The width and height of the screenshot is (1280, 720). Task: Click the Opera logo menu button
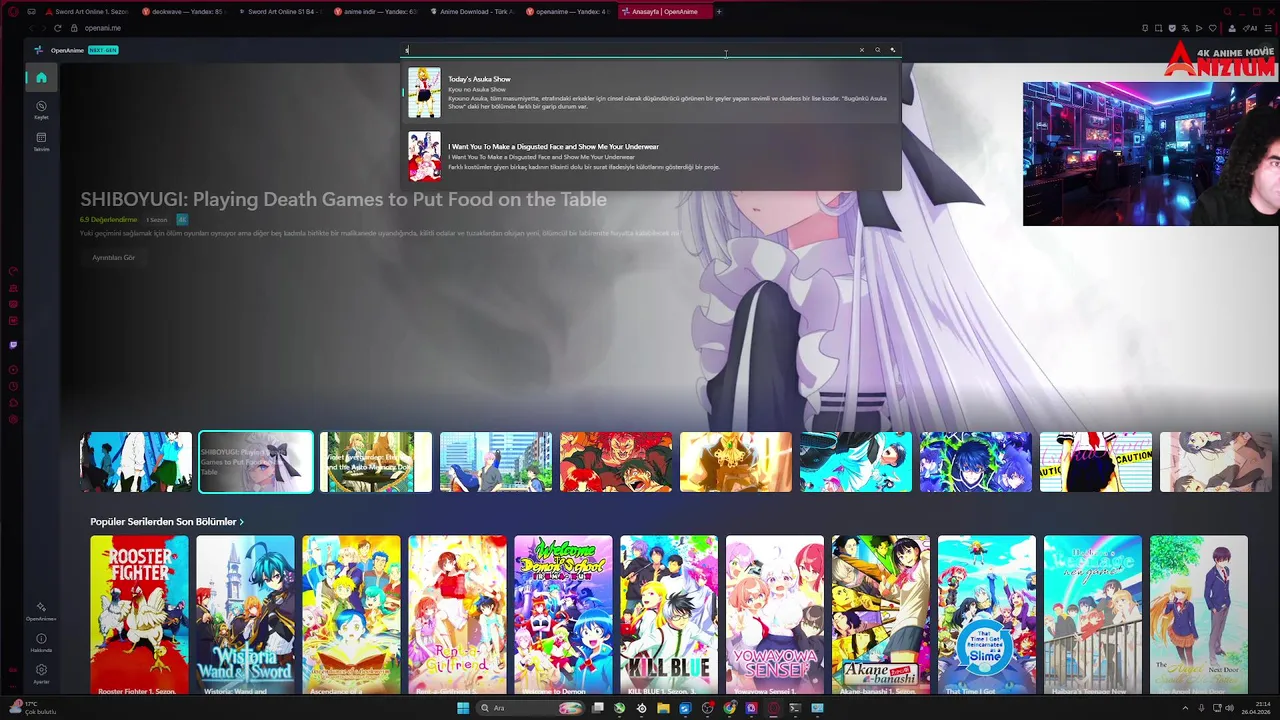(13, 11)
